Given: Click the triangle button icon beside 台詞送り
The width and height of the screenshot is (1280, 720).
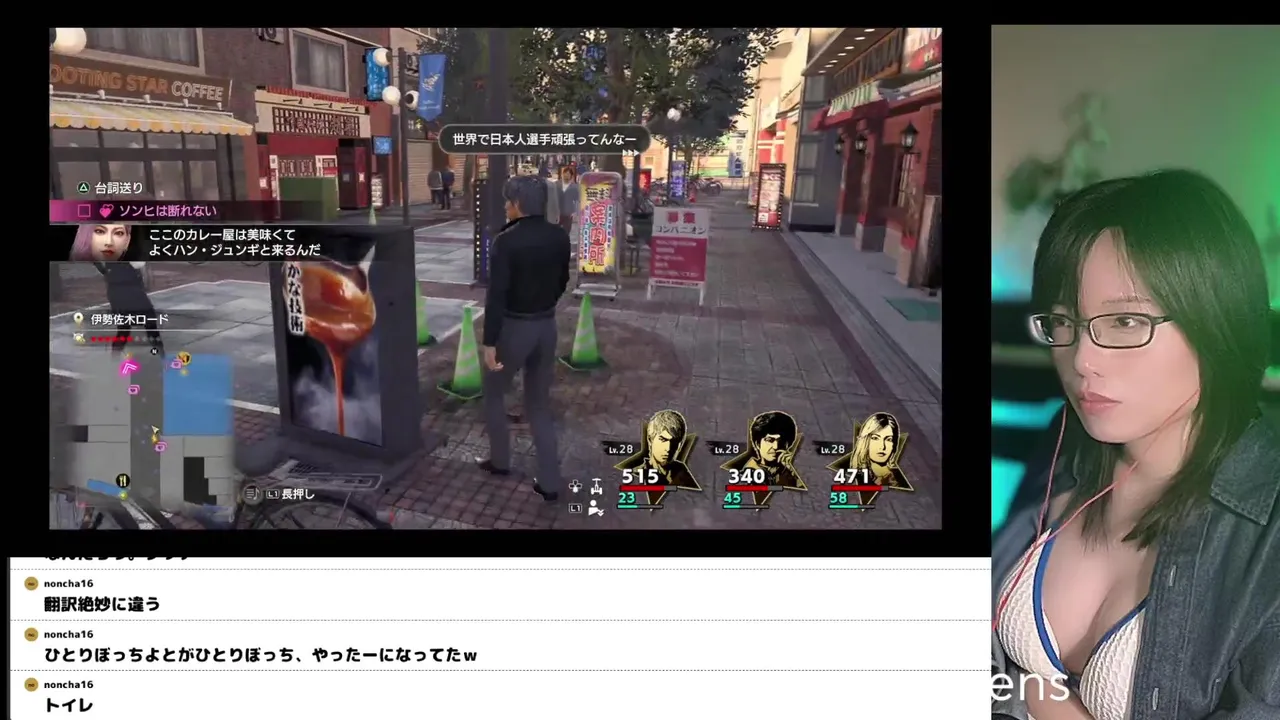Looking at the screenshot, I should 84,187.
